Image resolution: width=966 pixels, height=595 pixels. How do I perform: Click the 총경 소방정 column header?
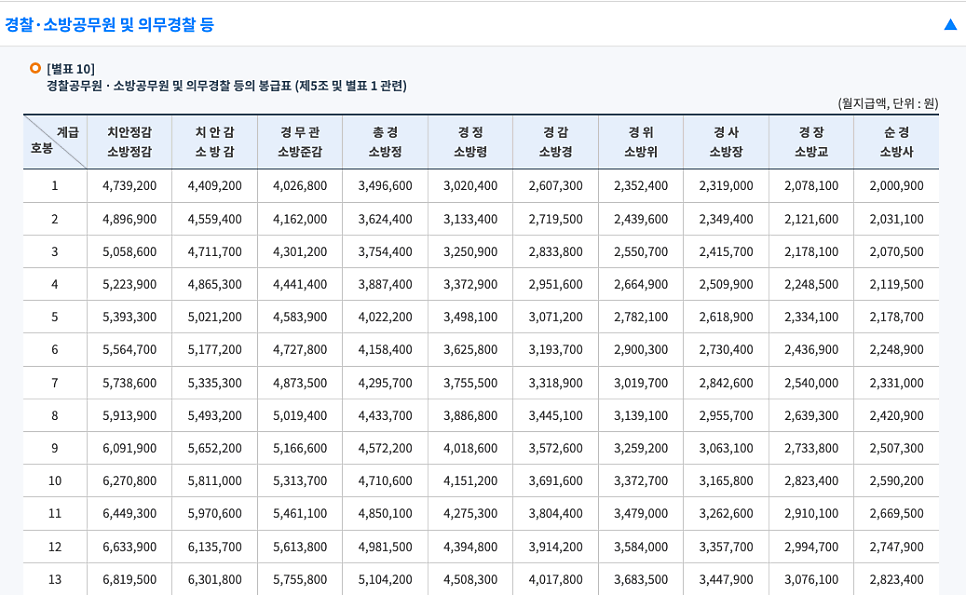tap(385, 142)
